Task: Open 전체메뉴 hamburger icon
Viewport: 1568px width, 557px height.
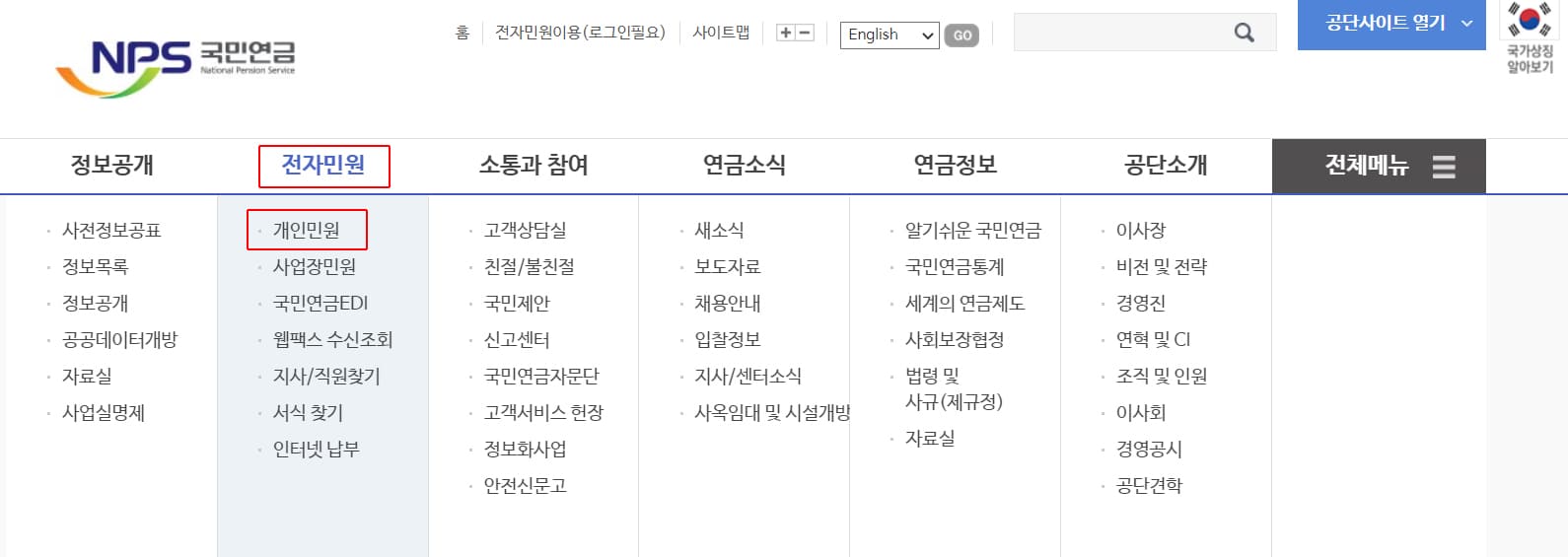Action: pyautogui.click(x=1444, y=167)
